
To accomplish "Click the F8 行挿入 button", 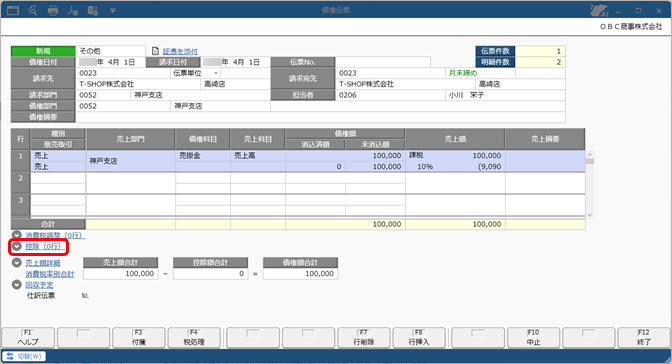I will (419, 337).
